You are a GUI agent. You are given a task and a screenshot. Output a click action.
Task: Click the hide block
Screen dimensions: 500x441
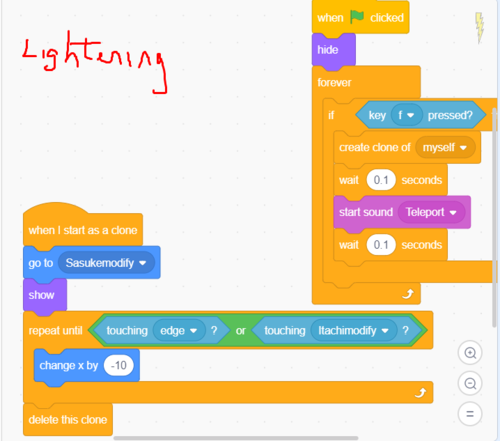[x=334, y=50]
